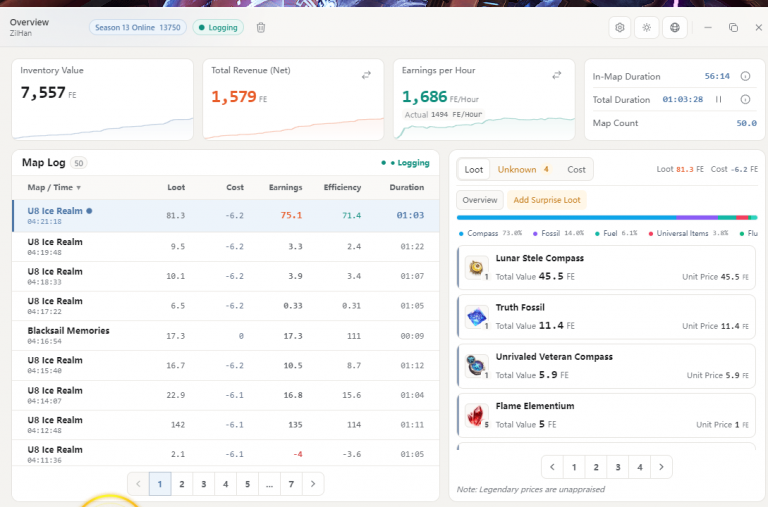Click Fuel 6.1% legend entry

tap(616, 233)
